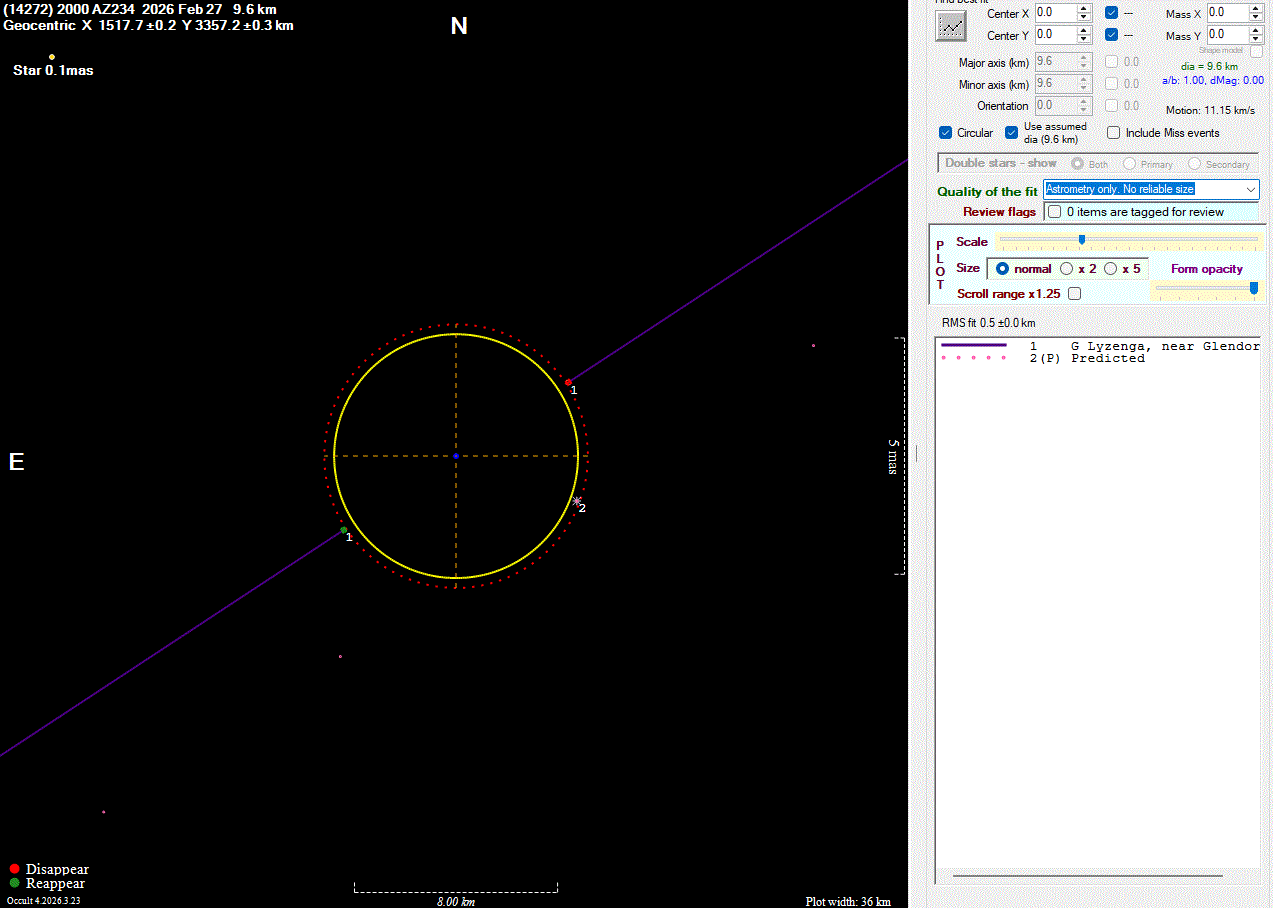Select plot size x 2
Viewport: 1273px width, 908px height.
pyautogui.click(x=1067, y=269)
